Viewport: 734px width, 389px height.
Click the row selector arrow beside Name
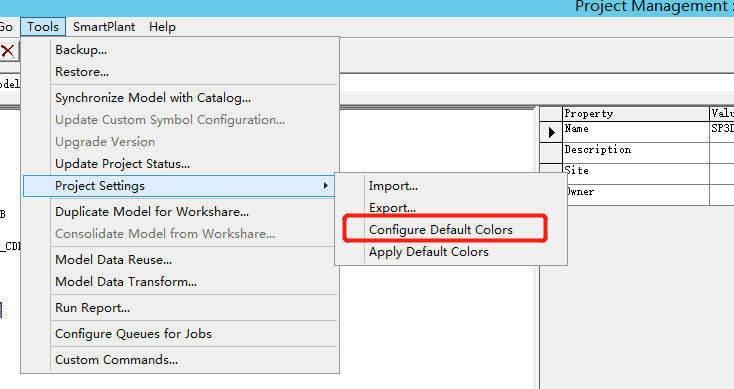551,132
